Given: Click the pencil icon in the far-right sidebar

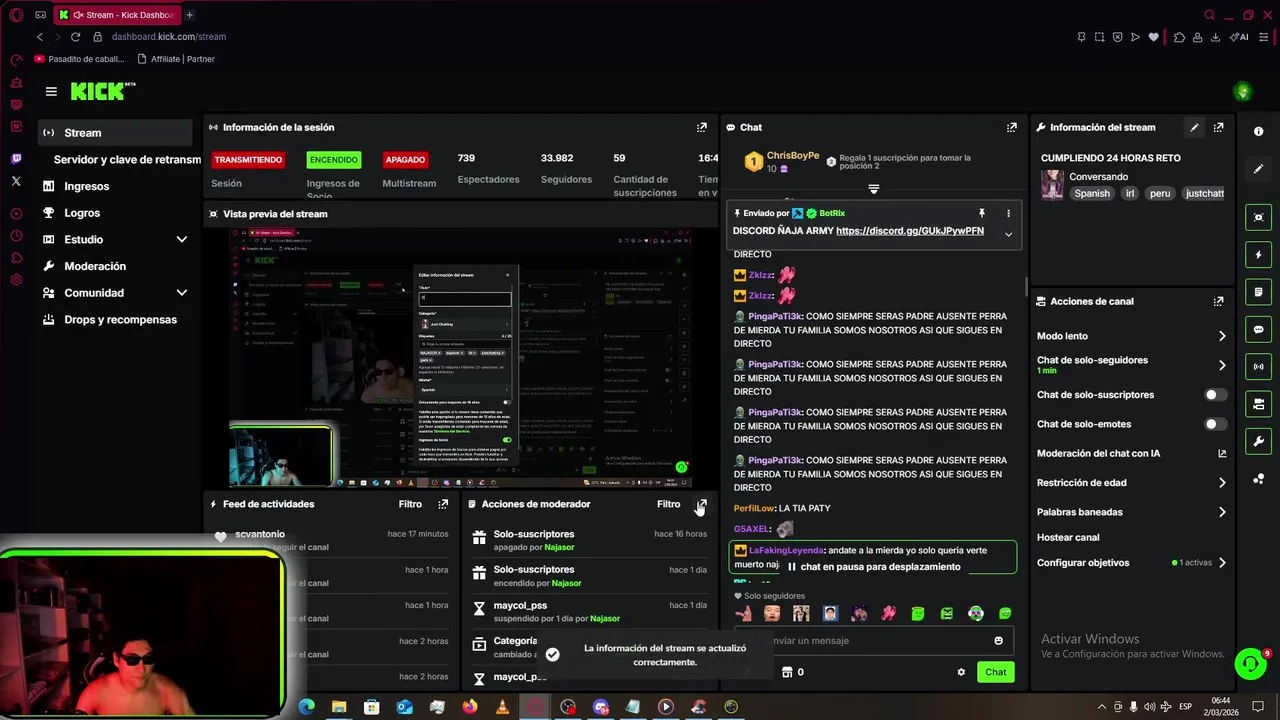Looking at the screenshot, I should click(1258, 169).
